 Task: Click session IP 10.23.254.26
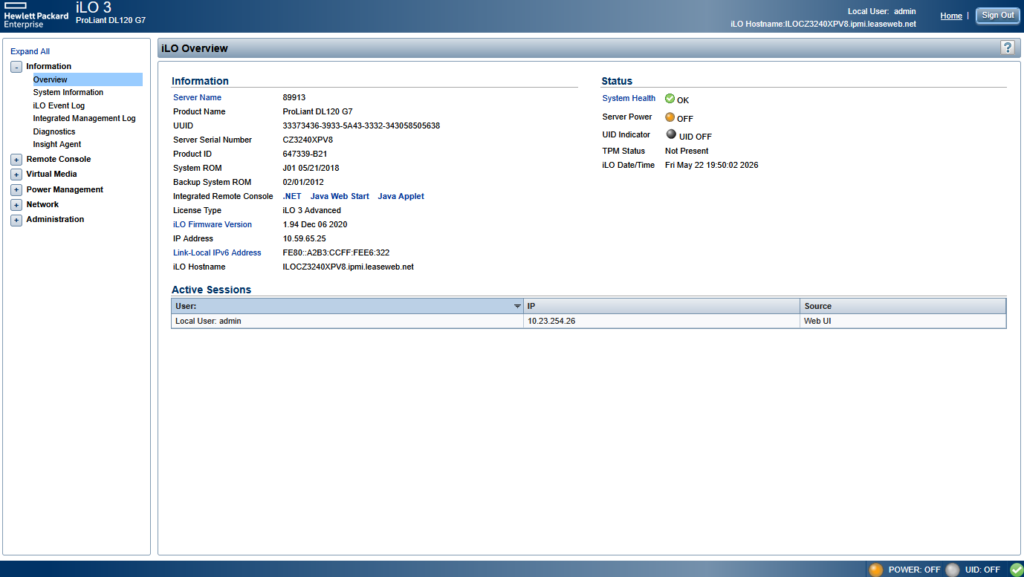(x=551, y=321)
